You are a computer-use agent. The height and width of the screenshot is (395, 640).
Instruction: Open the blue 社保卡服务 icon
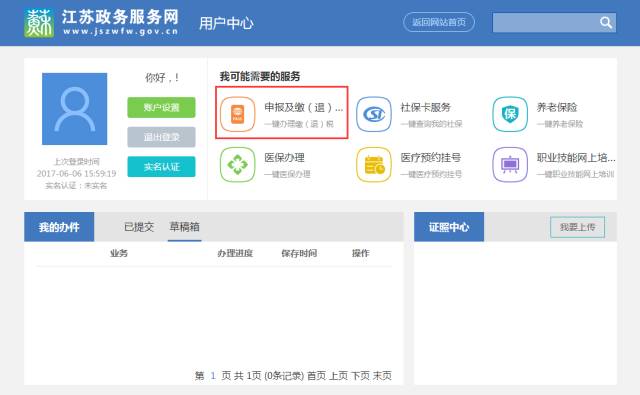pyautogui.click(x=373, y=114)
